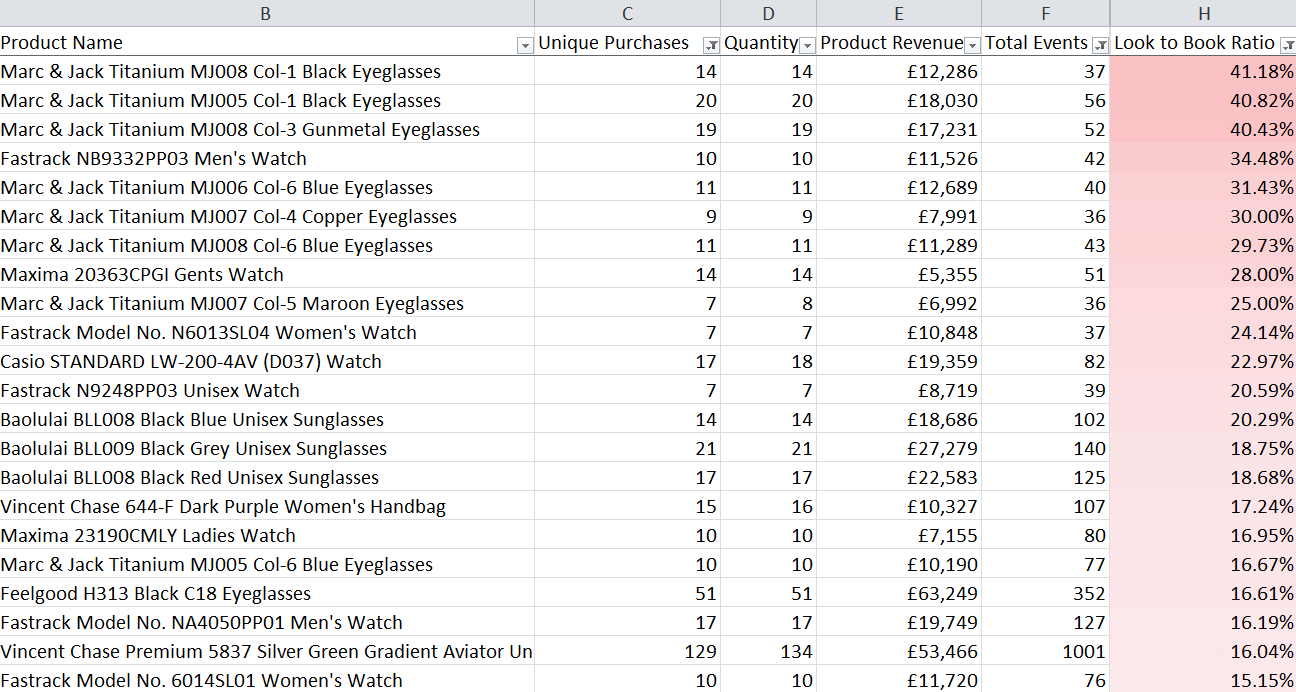Click the £18,030 revenue cell
The width and height of the screenshot is (1296, 692).
[899, 100]
